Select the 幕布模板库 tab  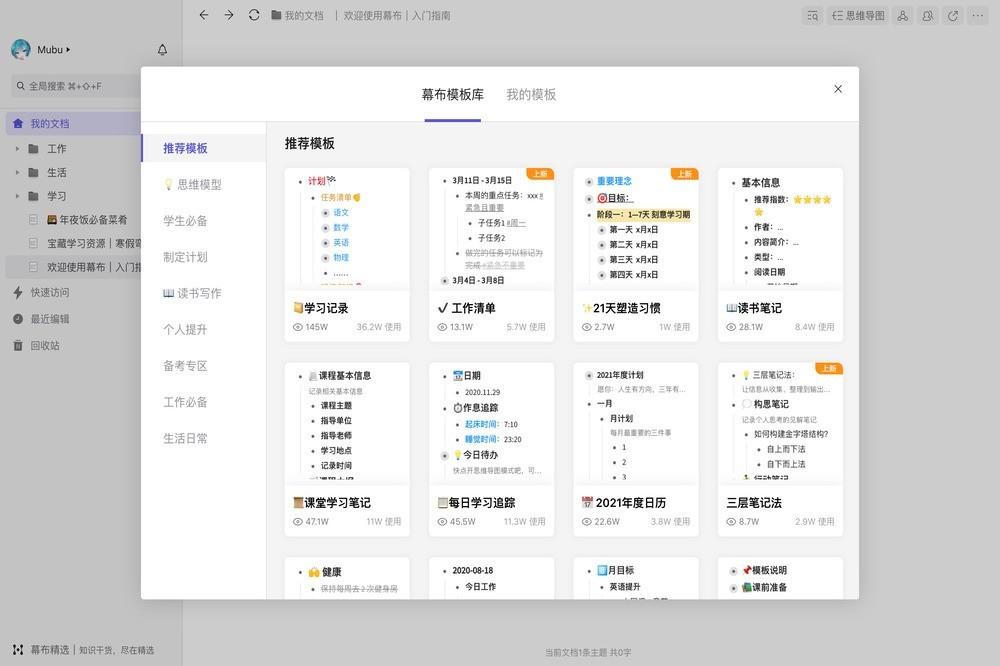pyautogui.click(x=453, y=94)
